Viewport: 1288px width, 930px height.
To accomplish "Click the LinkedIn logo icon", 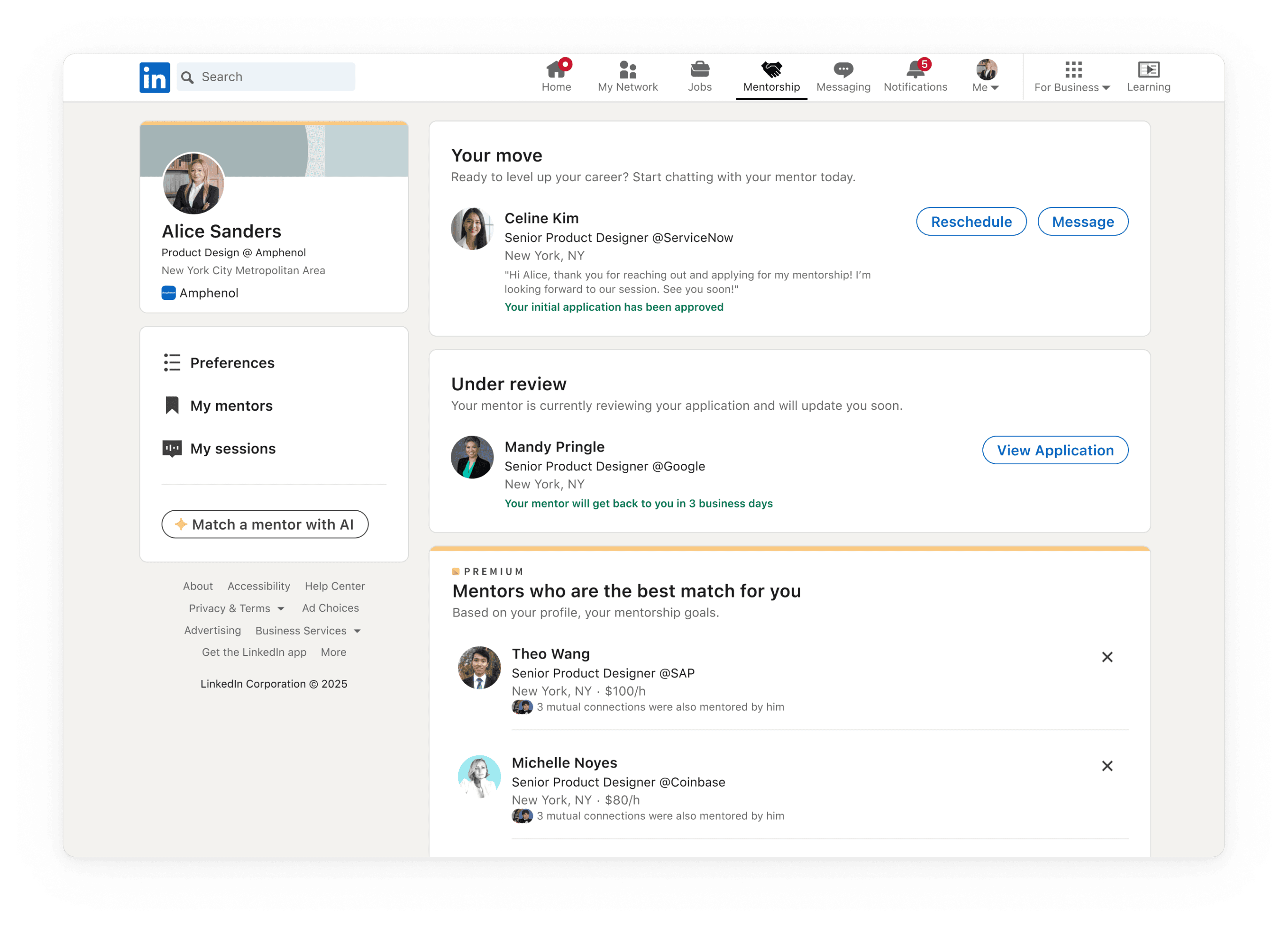I will (x=154, y=77).
